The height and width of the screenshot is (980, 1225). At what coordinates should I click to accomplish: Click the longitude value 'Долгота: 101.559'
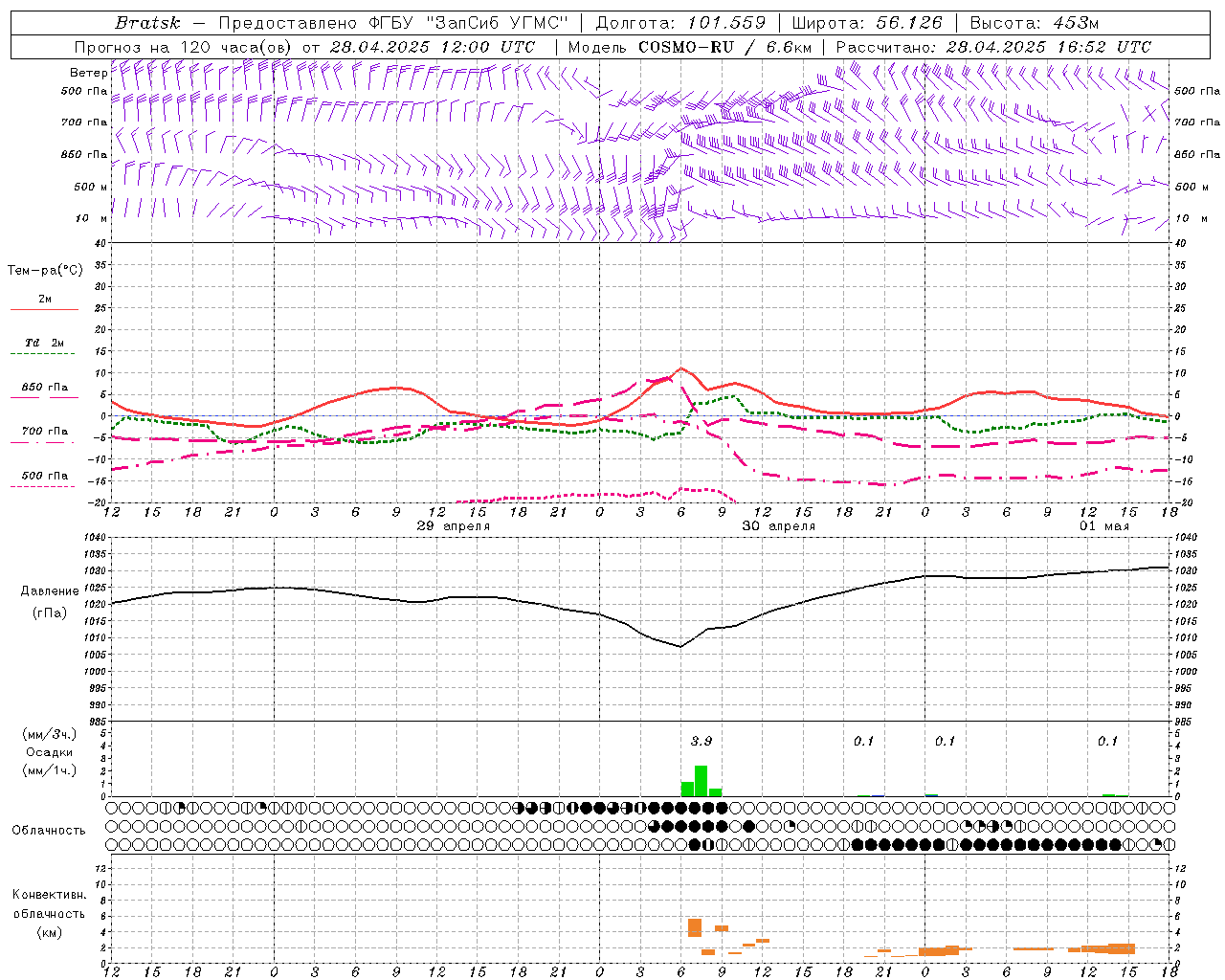click(x=680, y=23)
